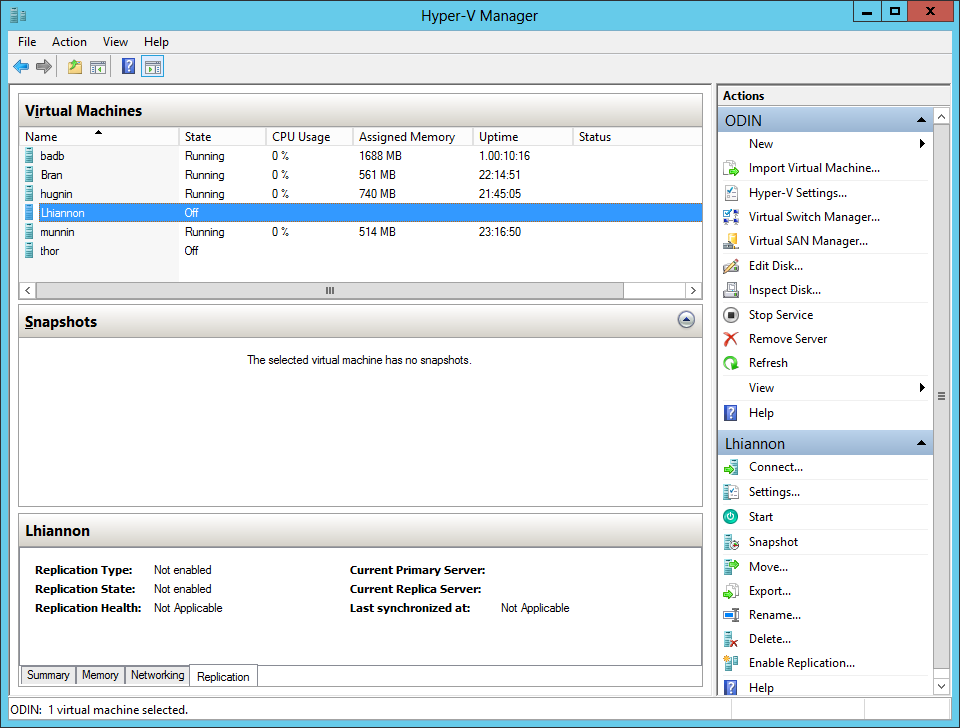960x728 pixels.
Task: Sort by the Name column header
Action: 99,137
